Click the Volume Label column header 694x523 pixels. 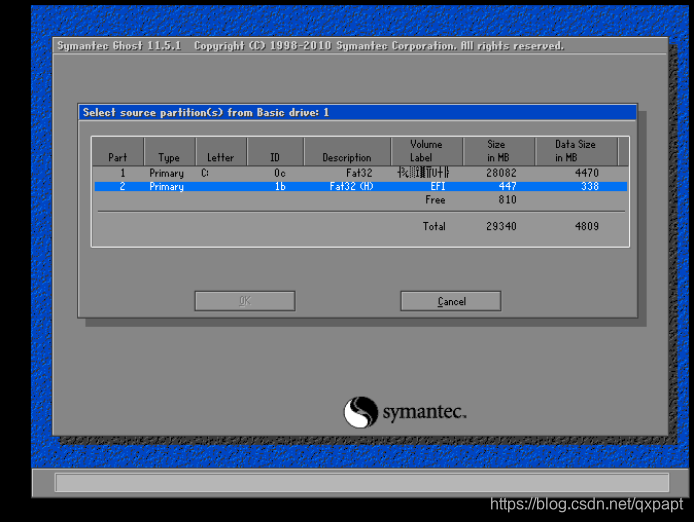(426, 151)
